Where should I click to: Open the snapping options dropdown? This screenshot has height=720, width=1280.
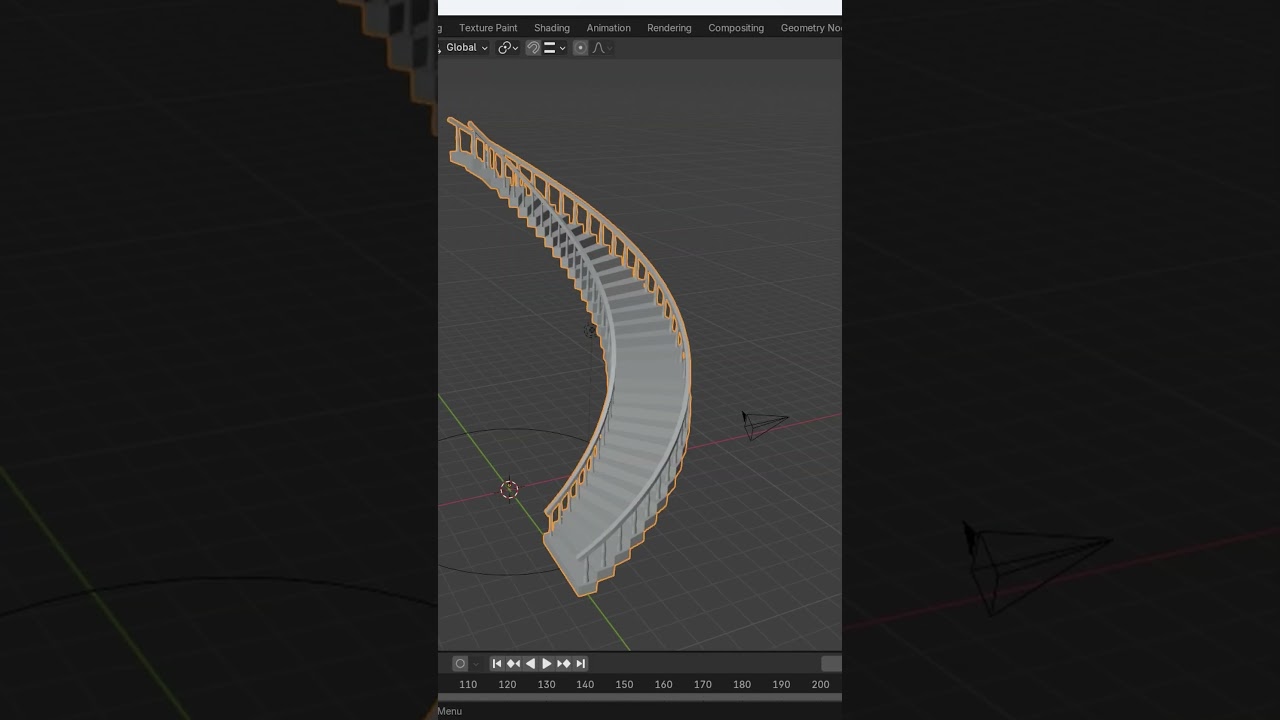coord(555,48)
